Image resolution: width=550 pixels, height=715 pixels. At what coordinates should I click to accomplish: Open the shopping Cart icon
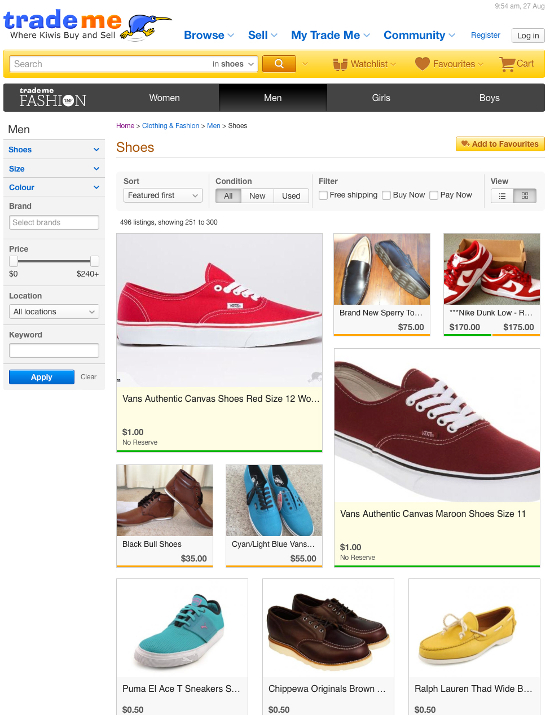(507, 64)
